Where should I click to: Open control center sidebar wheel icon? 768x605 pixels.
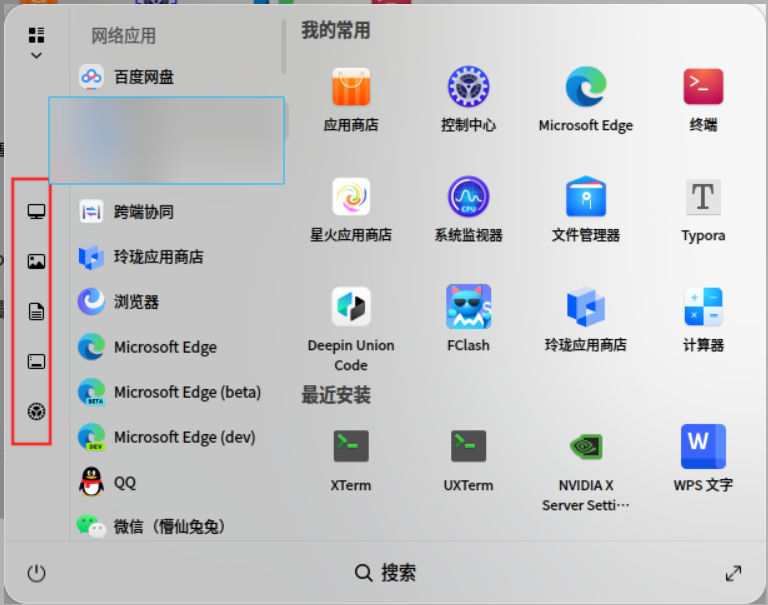pyautogui.click(x=36, y=411)
